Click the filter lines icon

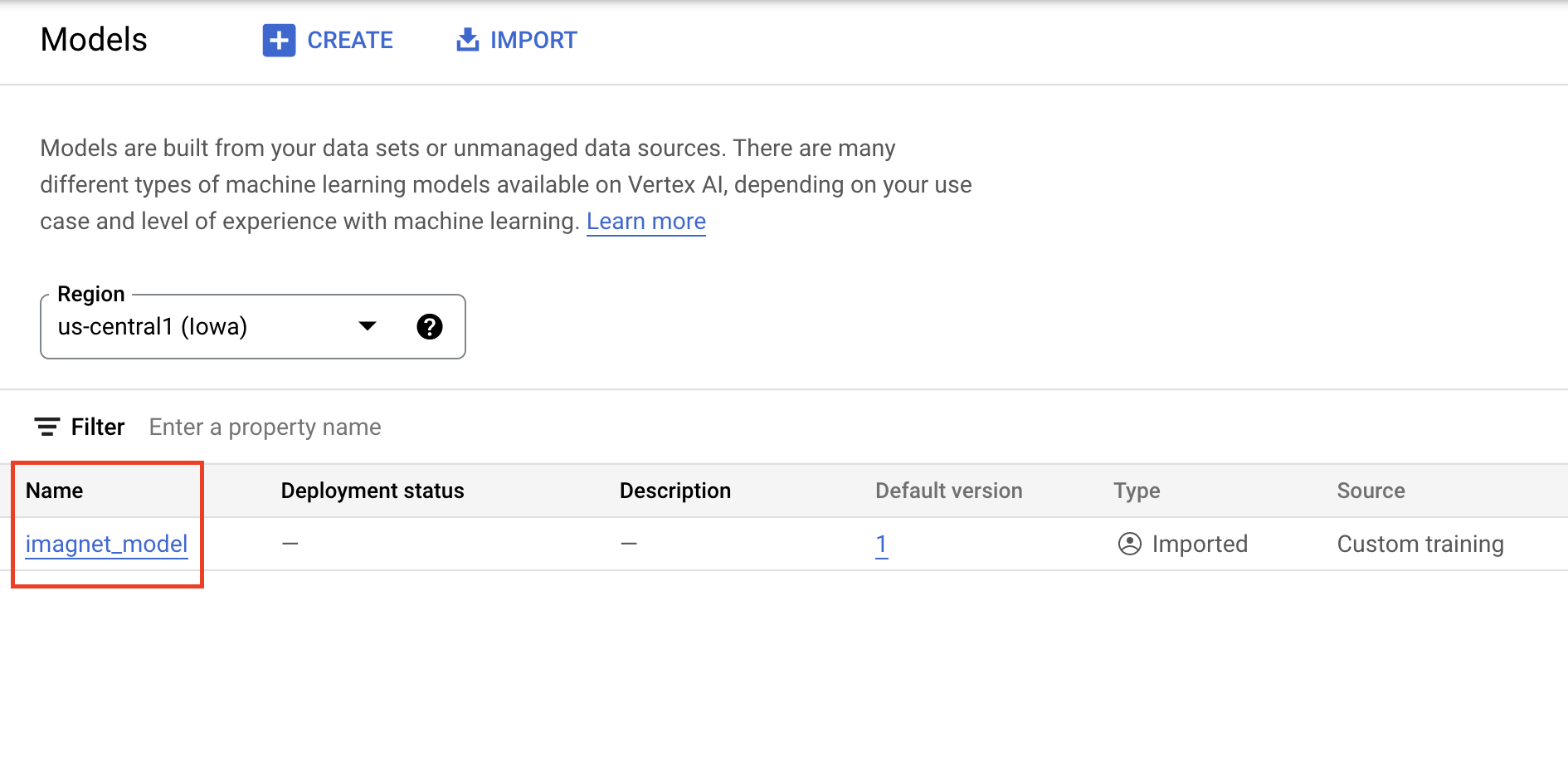tap(46, 427)
